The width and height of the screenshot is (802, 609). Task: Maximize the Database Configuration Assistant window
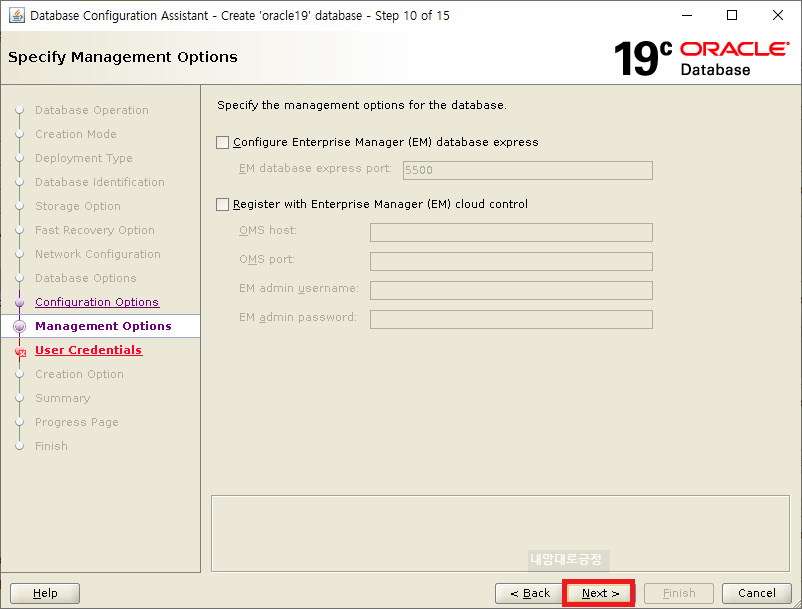732,15
